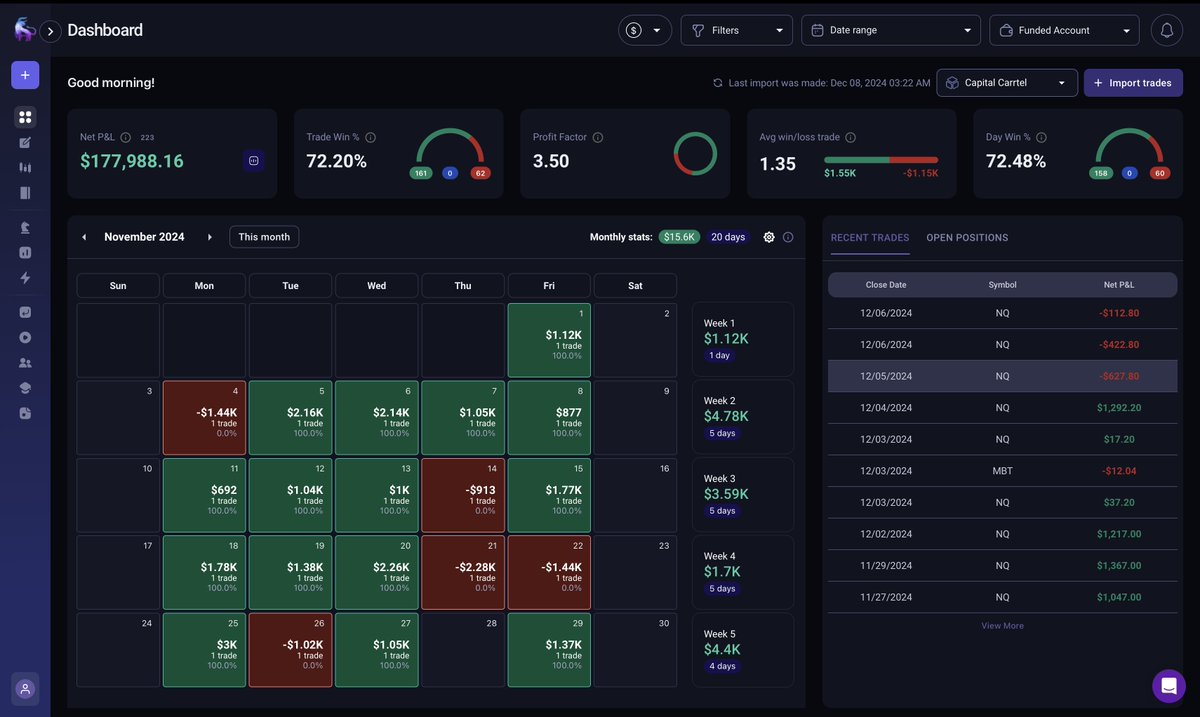This screenshot has height=717, width=1200.
Task: Open the November 4 calendar day cell -$1.44K
Action: (204, 418)
